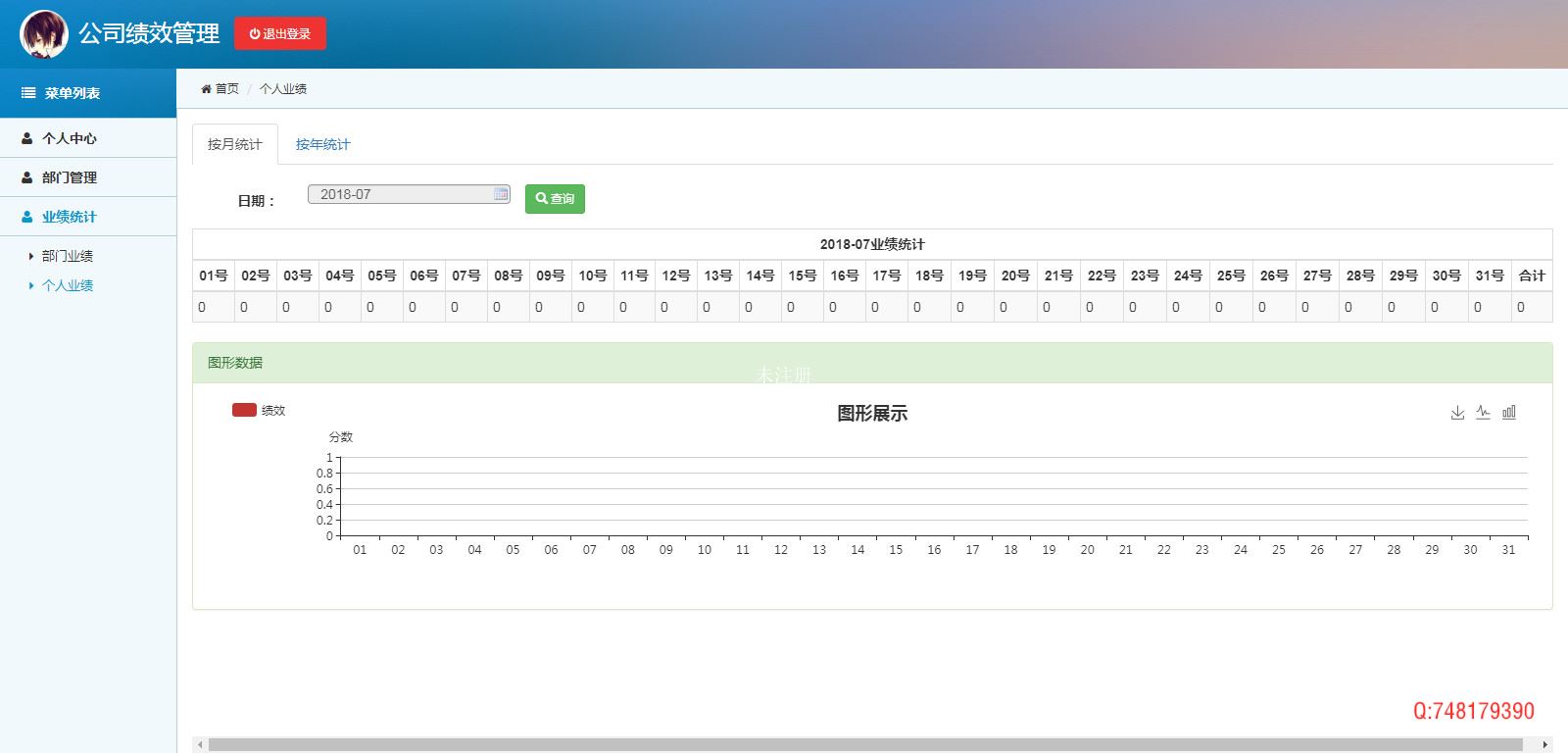Click the 公司绩效管理 title
This screenshot has height=753, width=1568.
(149, 33)
